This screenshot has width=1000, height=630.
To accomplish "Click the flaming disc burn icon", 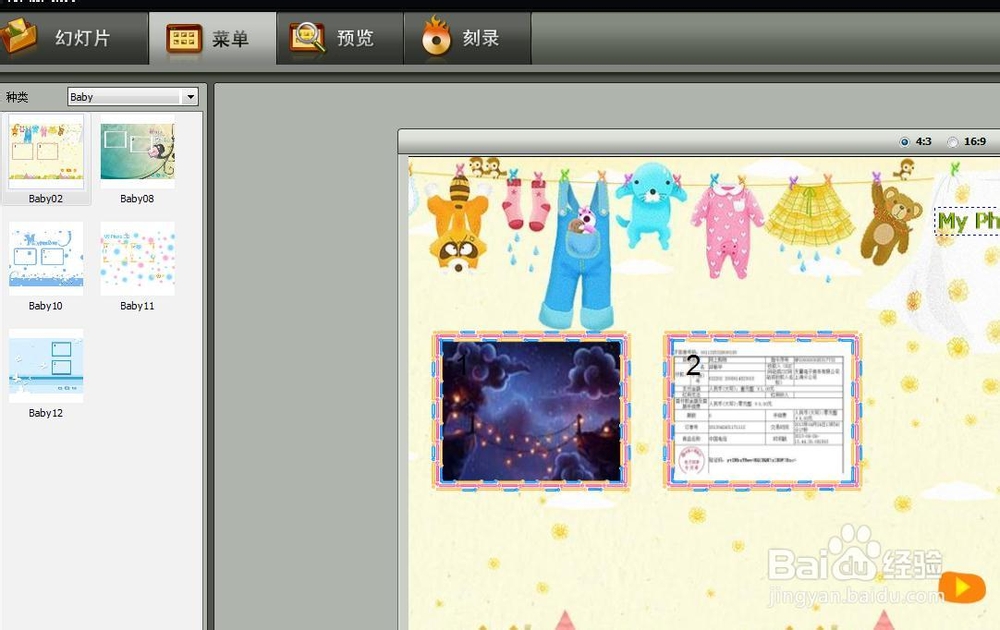I will coord(436,37).
